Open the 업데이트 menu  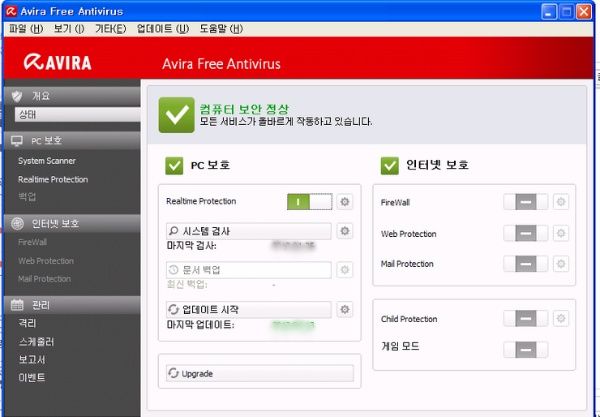point(163,29)
